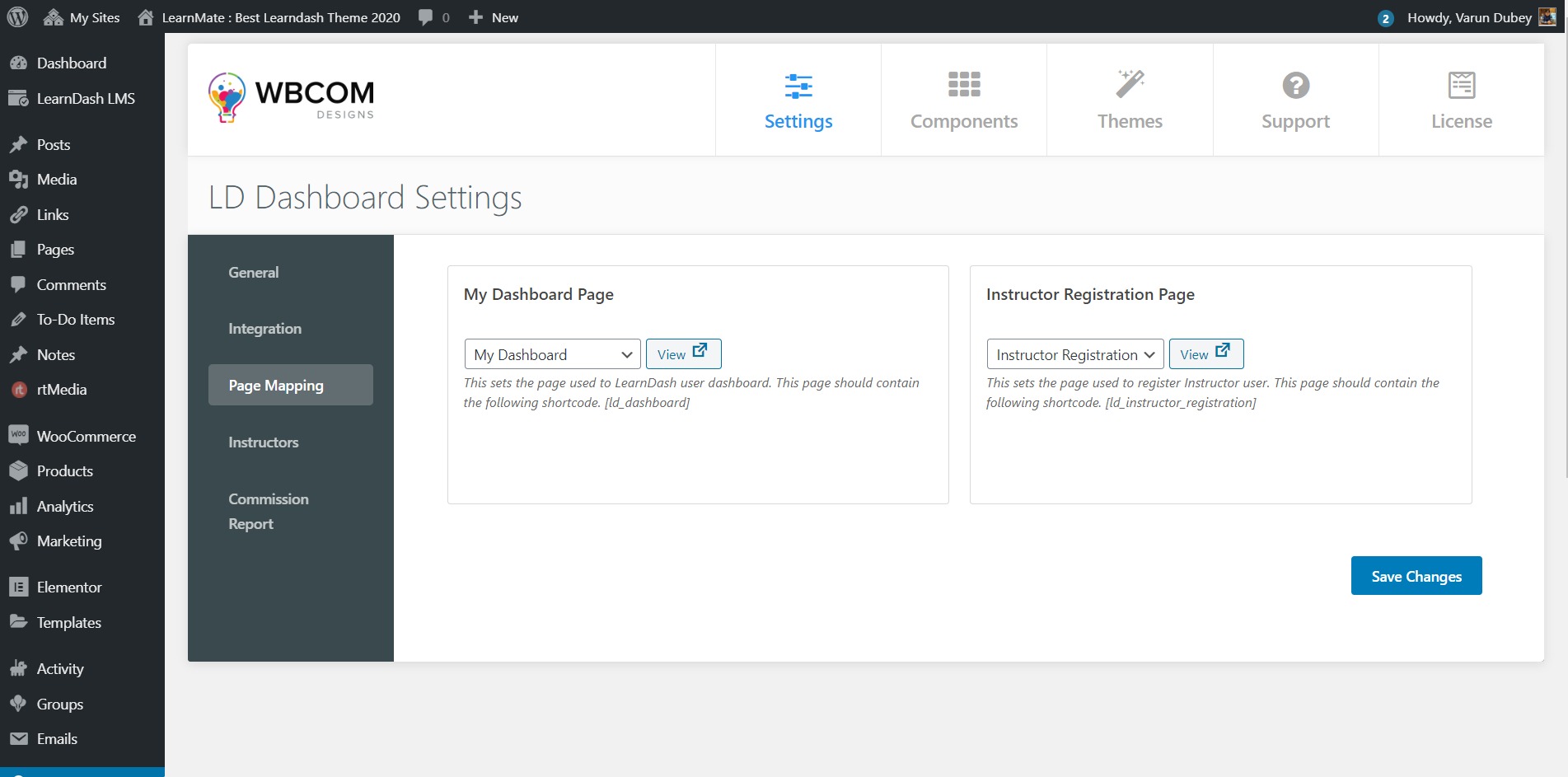
Task: Click View button next to Instructor Registration
Action: click(x=1206, y=353)
